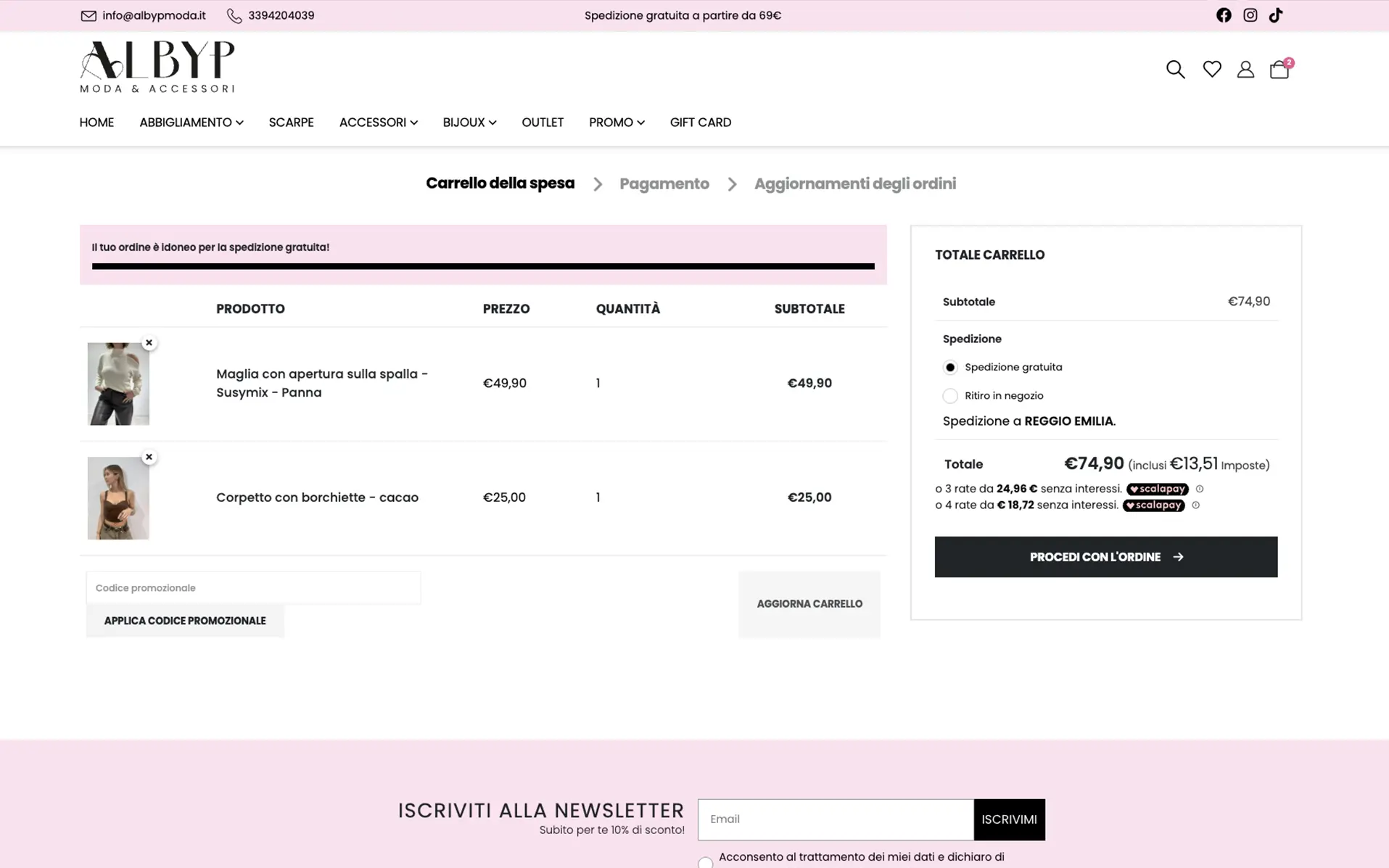The width and height of the screenshot is (1389, 868).
Task: Open the wishlist heart icon
Action: coord(1211,69)
